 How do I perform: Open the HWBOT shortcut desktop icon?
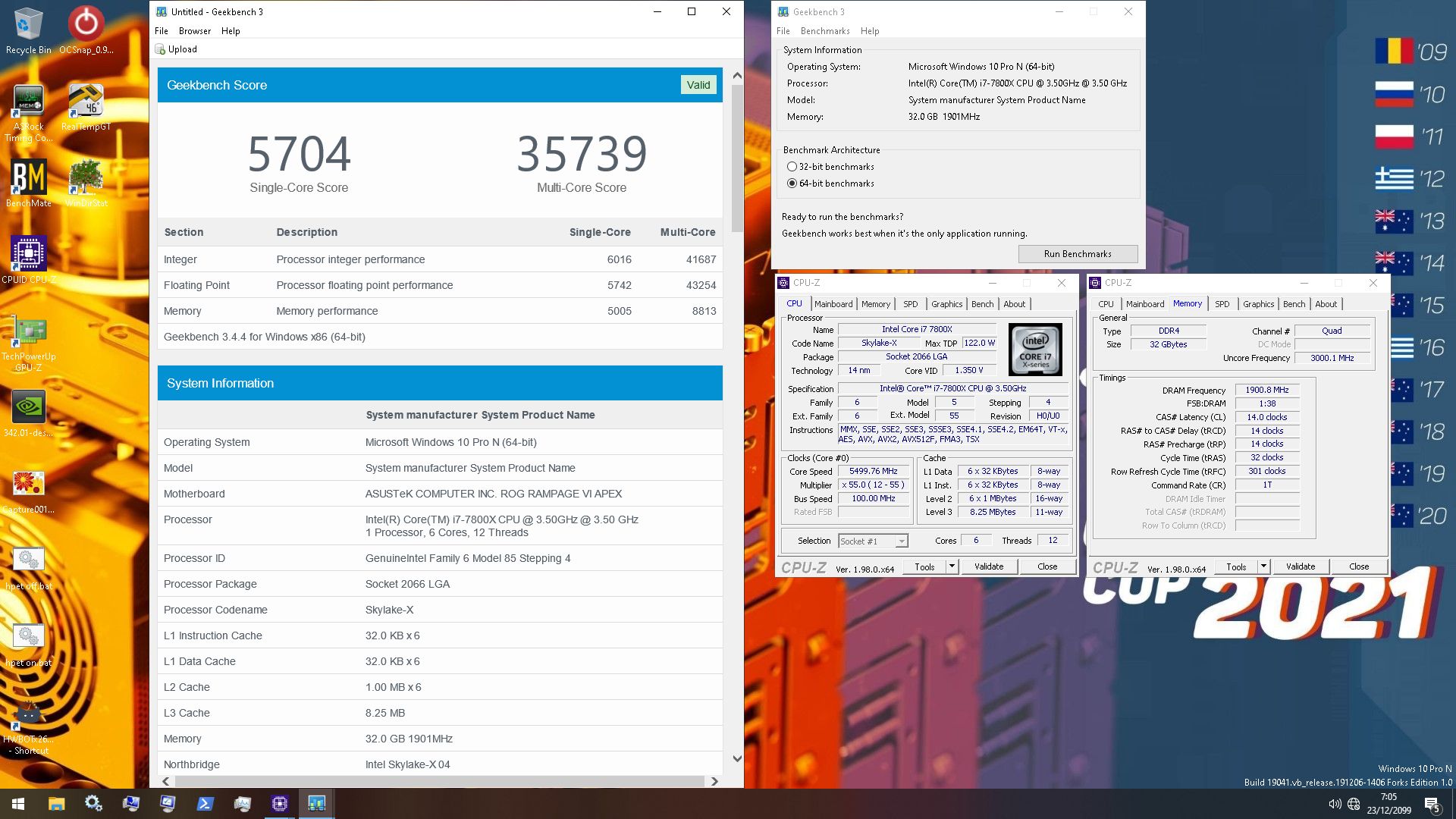pyautogui.click(x=29, y=726)
